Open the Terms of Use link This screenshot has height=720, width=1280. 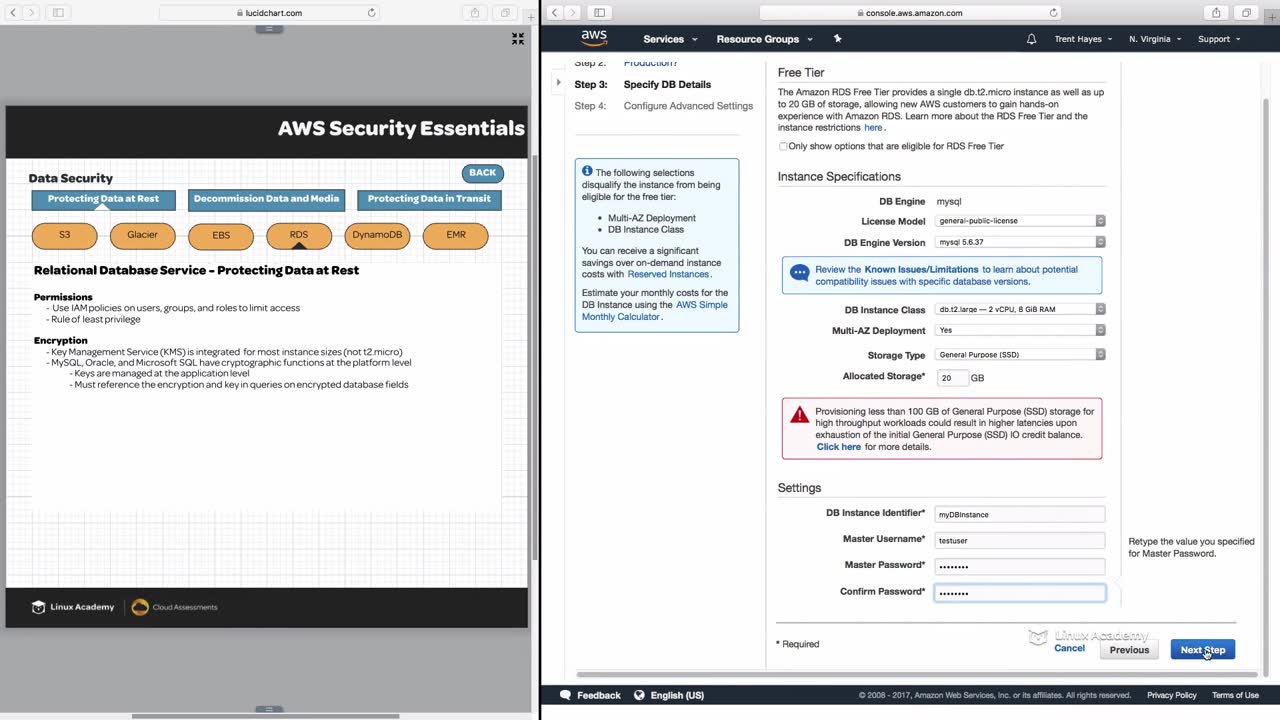[x=1235, y=695]
